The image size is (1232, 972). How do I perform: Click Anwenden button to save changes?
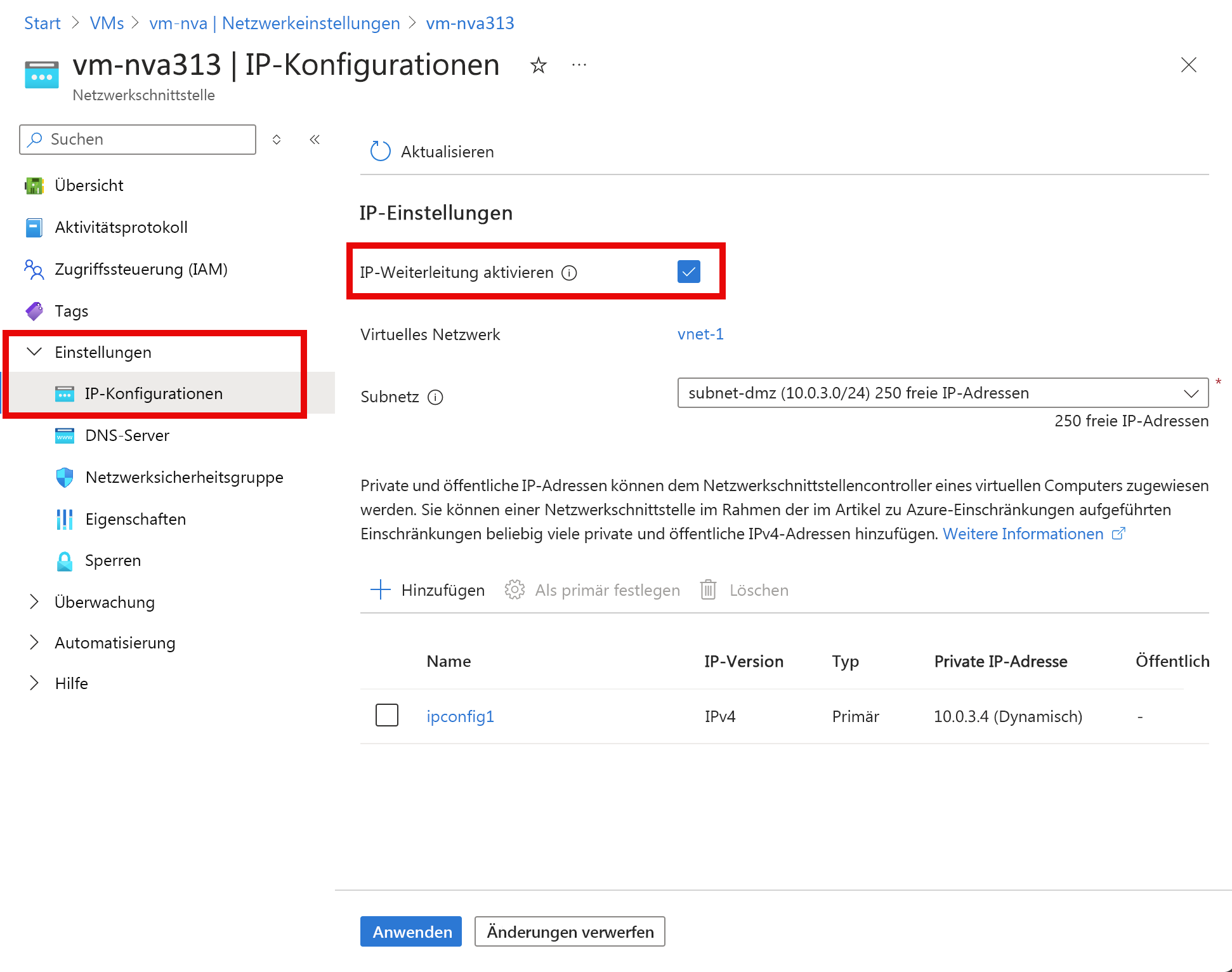pos(410,932)
